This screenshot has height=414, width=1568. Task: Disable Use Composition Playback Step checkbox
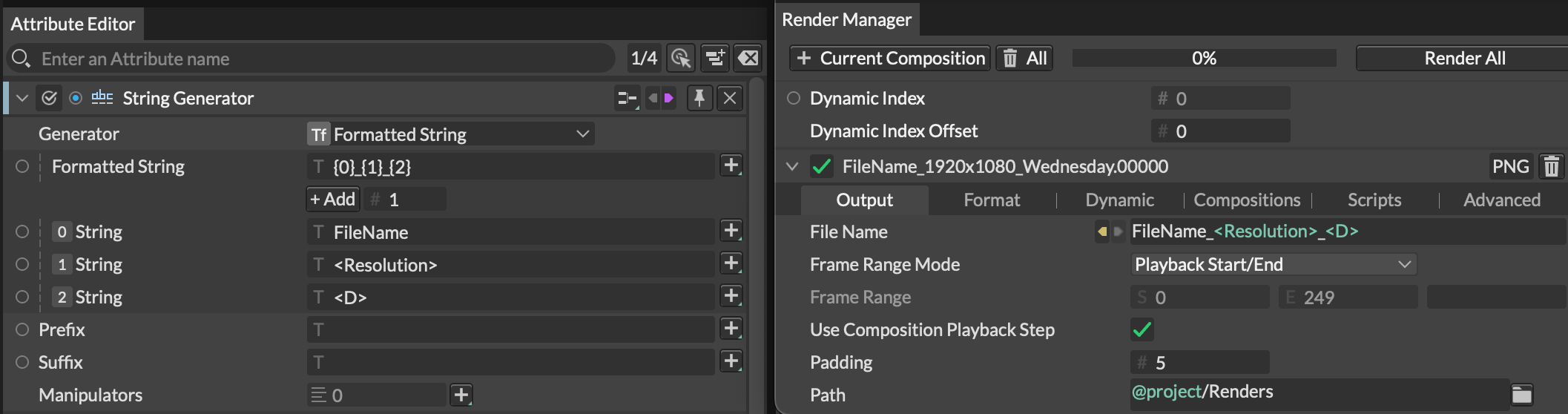[x=1142, y=329]
